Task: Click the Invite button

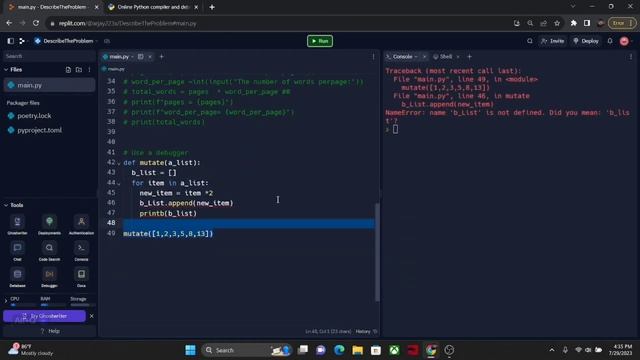Action: pos(552,41)
